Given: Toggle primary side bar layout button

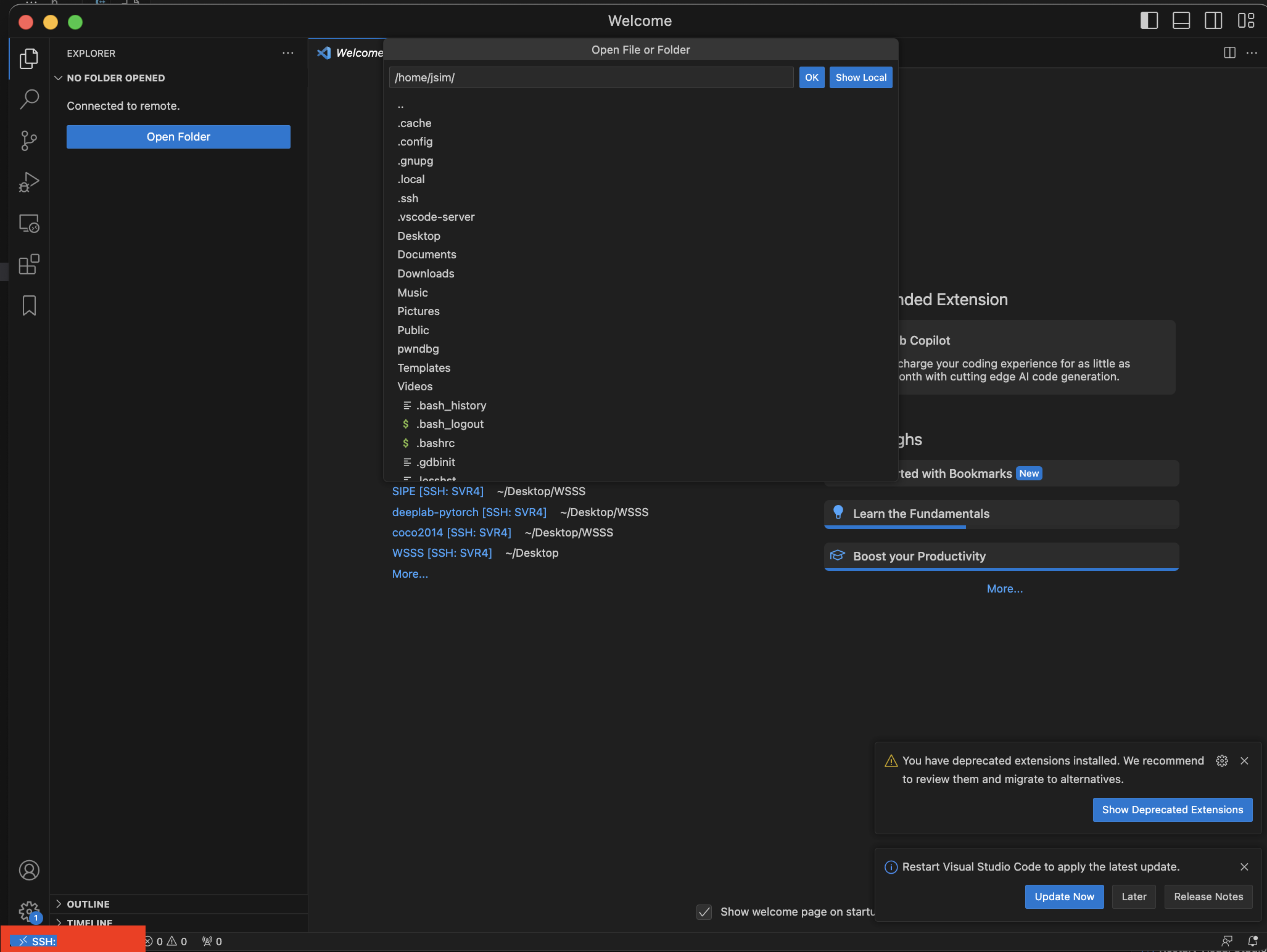Looking at the screenshot, I should [1149, 20].
